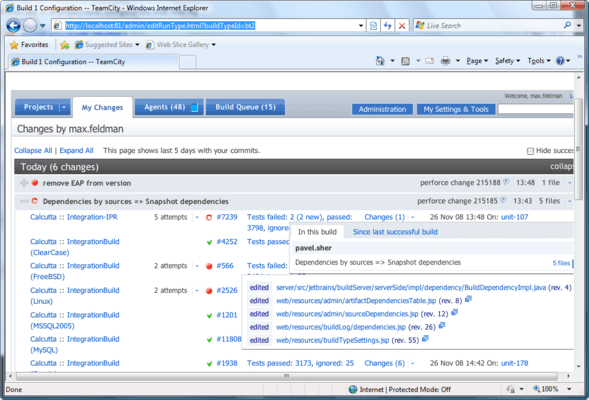This screenshot has height=400, width=589.
Task: Open Suggested Sites dropdown
Action: point(137,45)
